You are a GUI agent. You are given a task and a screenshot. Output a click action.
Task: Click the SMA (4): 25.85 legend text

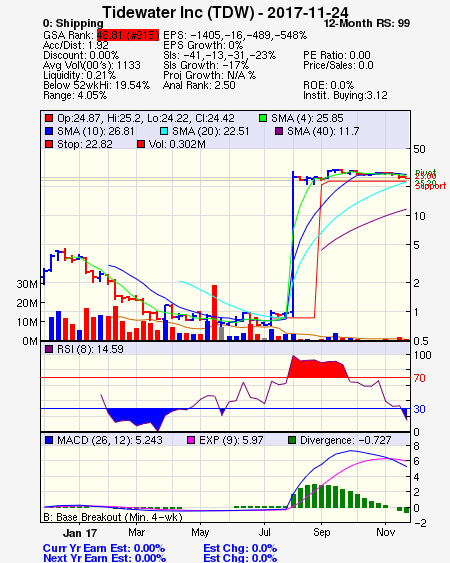pyautogui.click(x=307, y=118)
